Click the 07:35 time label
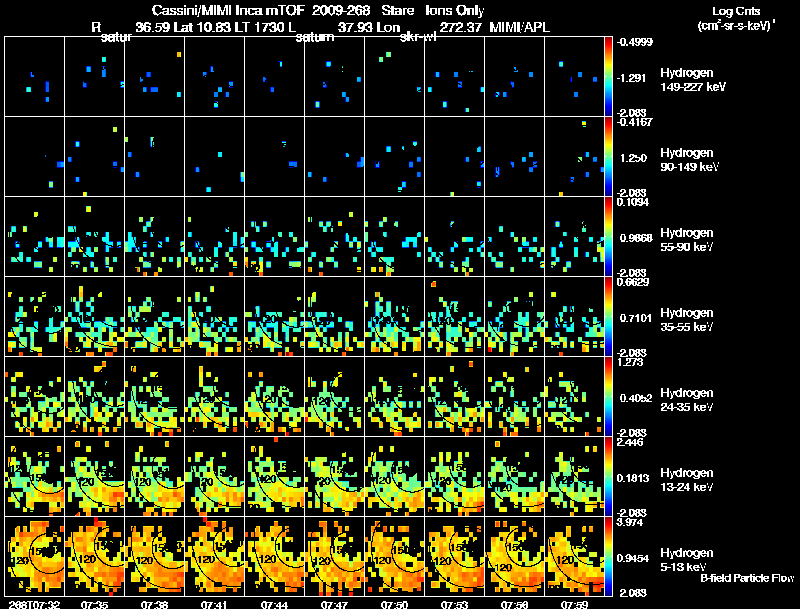 coord(94,604)
